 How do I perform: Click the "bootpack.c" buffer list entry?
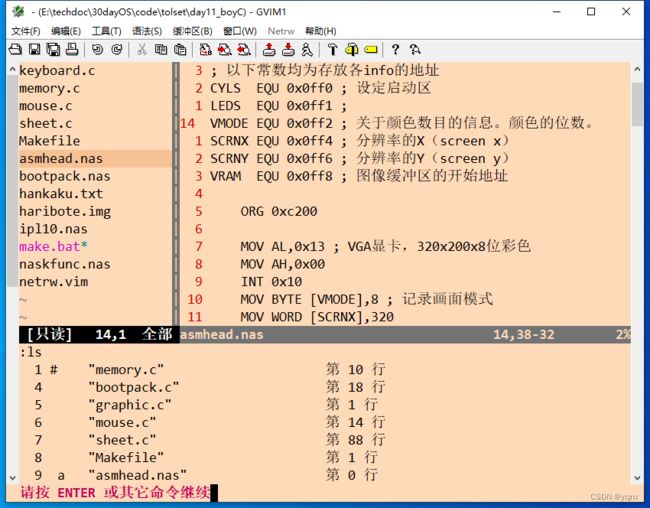tap(133, 387)
